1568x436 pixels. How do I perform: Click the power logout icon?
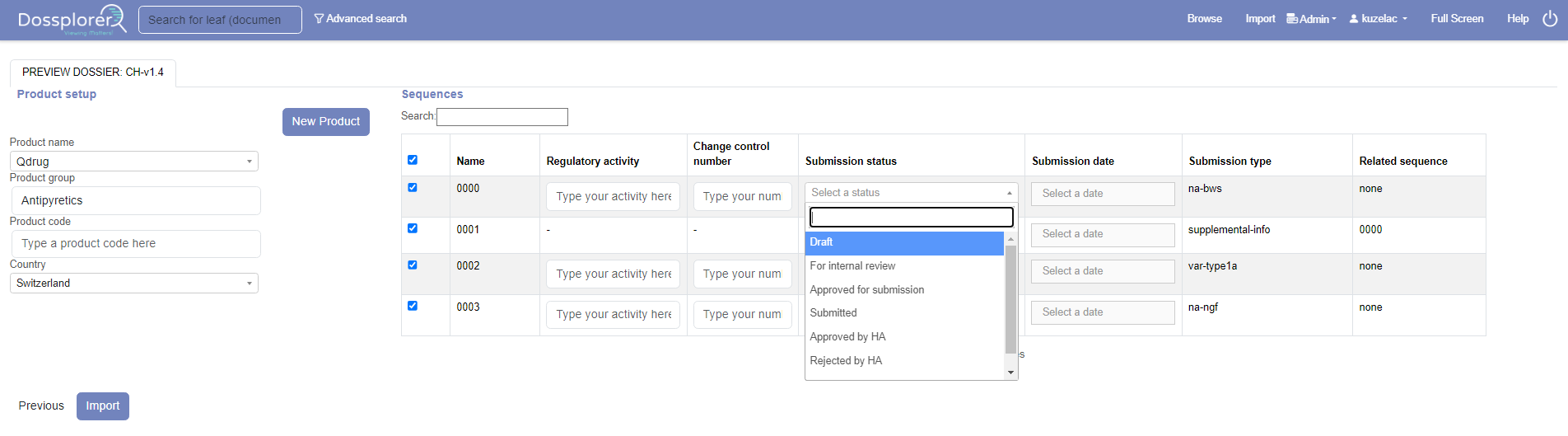pyautogui.click(x=1549, y=19)
